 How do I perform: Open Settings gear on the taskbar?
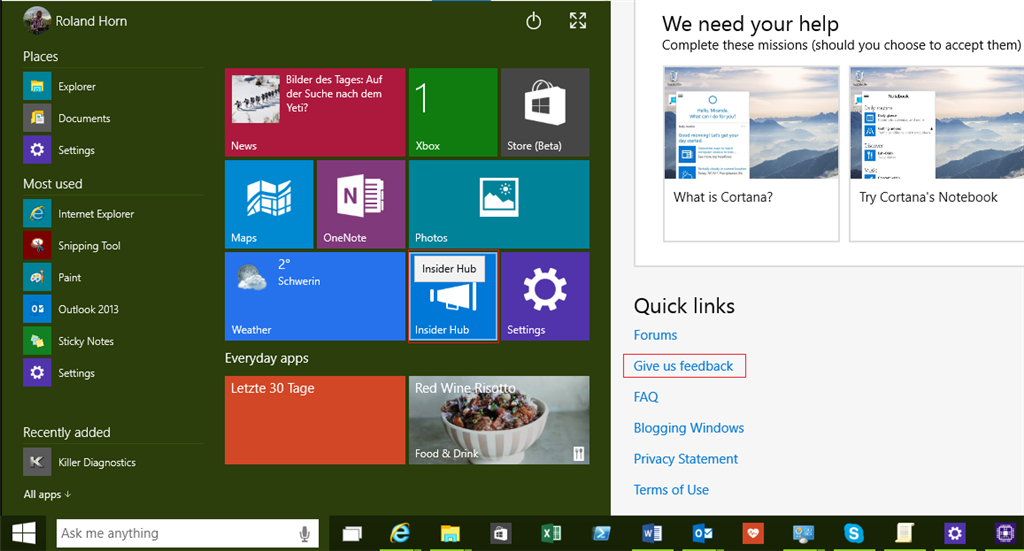point(955,534)
